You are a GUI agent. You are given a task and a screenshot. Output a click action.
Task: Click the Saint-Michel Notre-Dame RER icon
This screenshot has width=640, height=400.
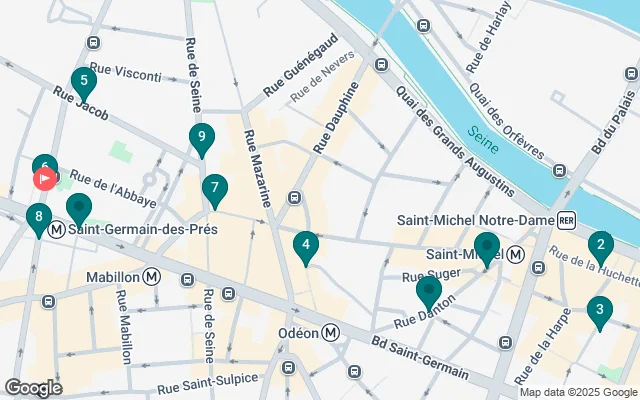pos(567,220)
